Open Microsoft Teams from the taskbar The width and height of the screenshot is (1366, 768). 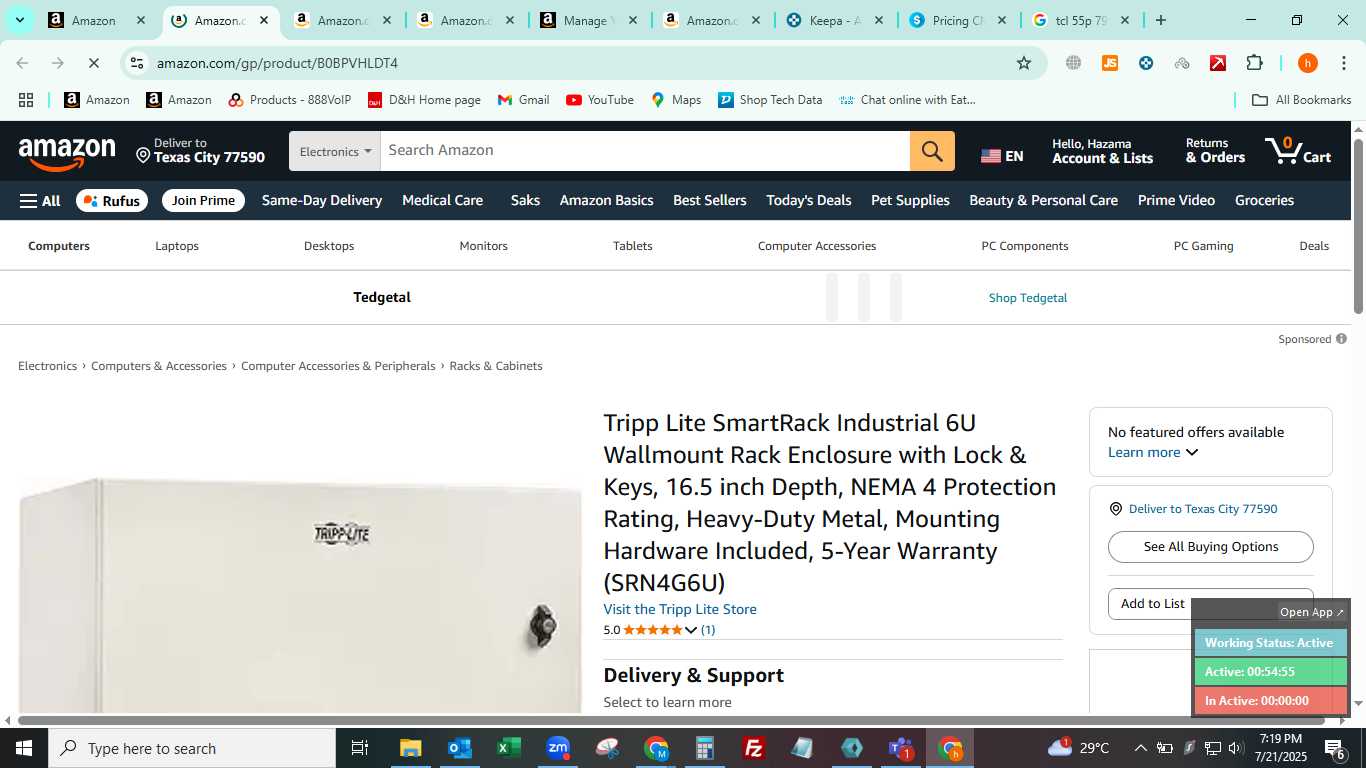(x=901, y=748)
